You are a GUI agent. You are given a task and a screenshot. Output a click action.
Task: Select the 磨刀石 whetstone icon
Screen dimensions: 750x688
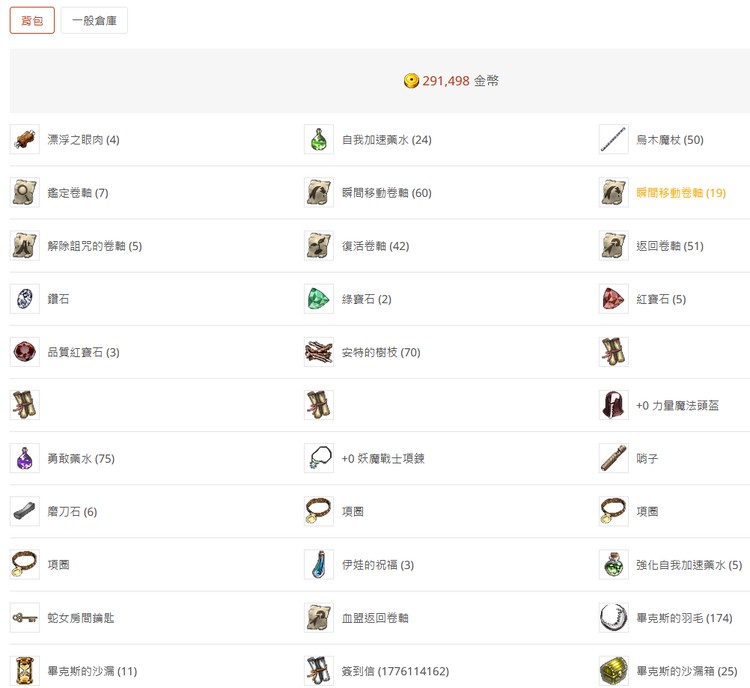pyautogui.click(x=25, y=512)
